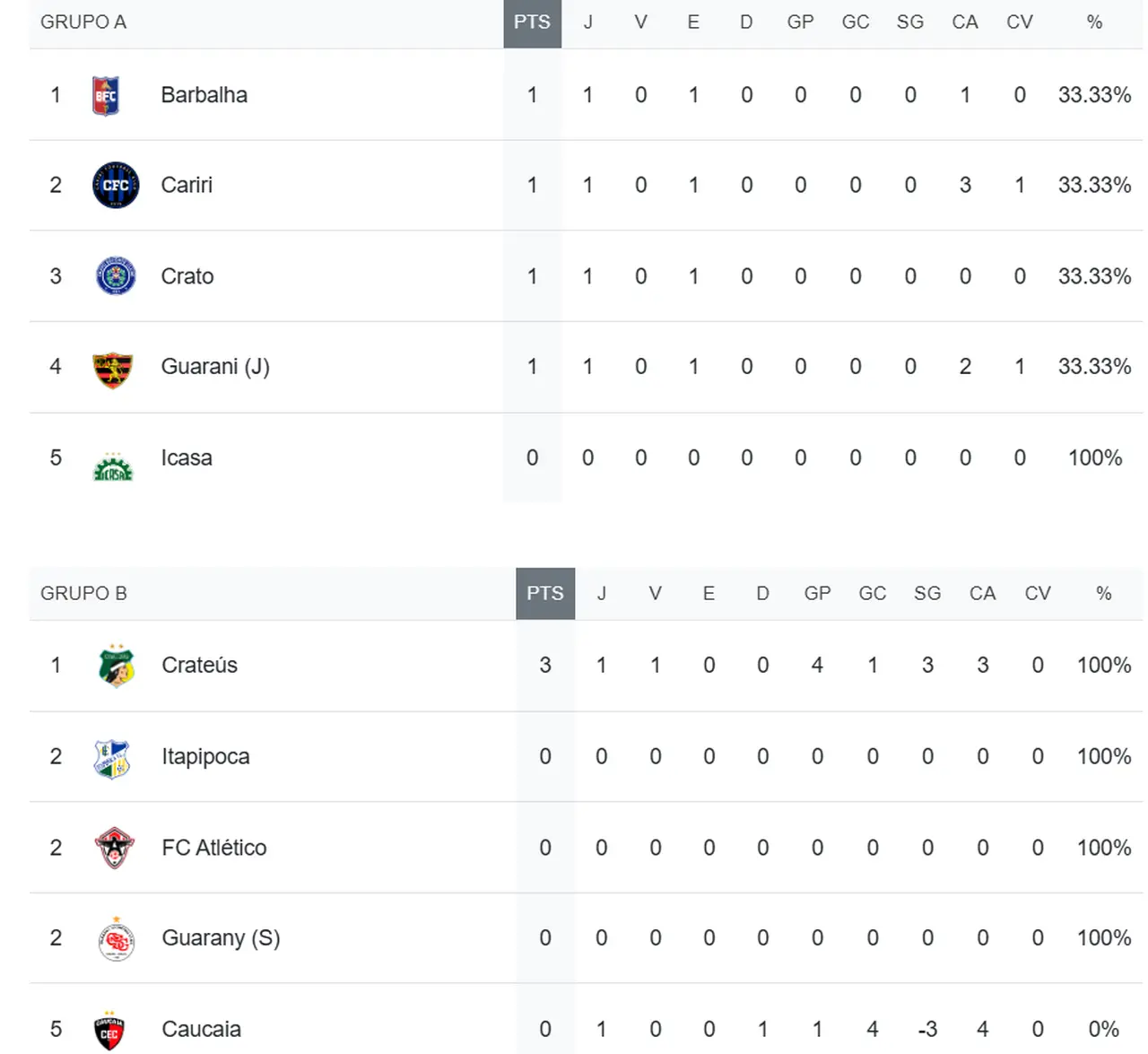Screen dimensions: 1148x1054
Task: Open the Icasa team name link
Action: point(187,458)
